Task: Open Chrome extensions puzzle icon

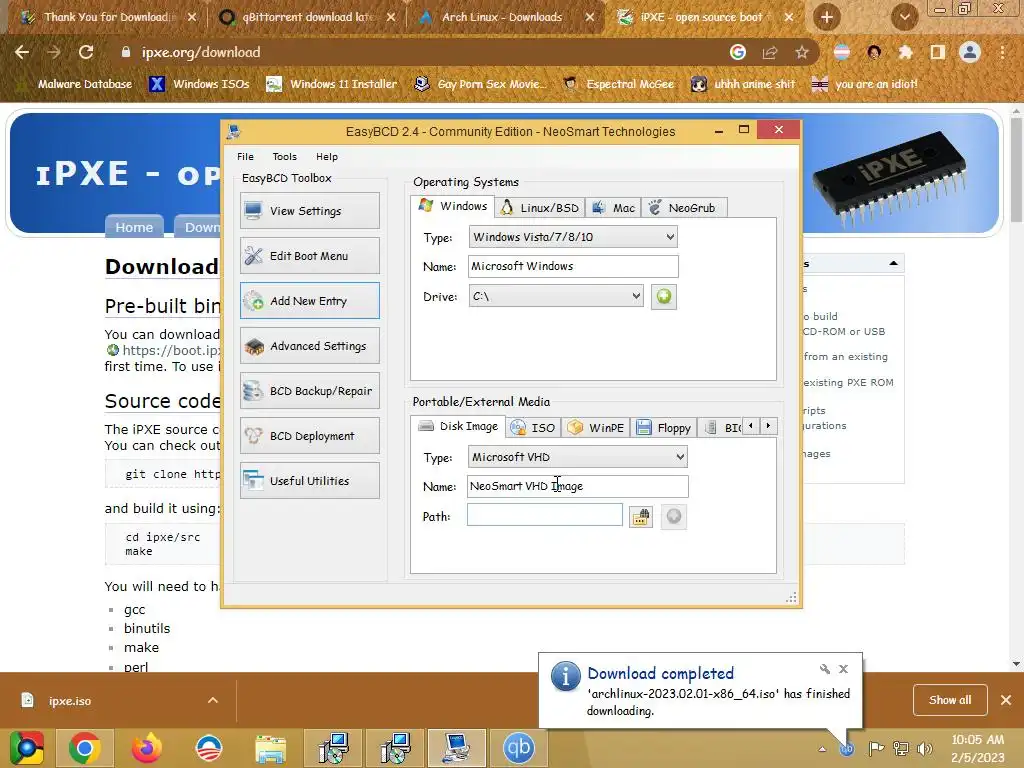Action: pyautogui.click(x=905, y=52)
